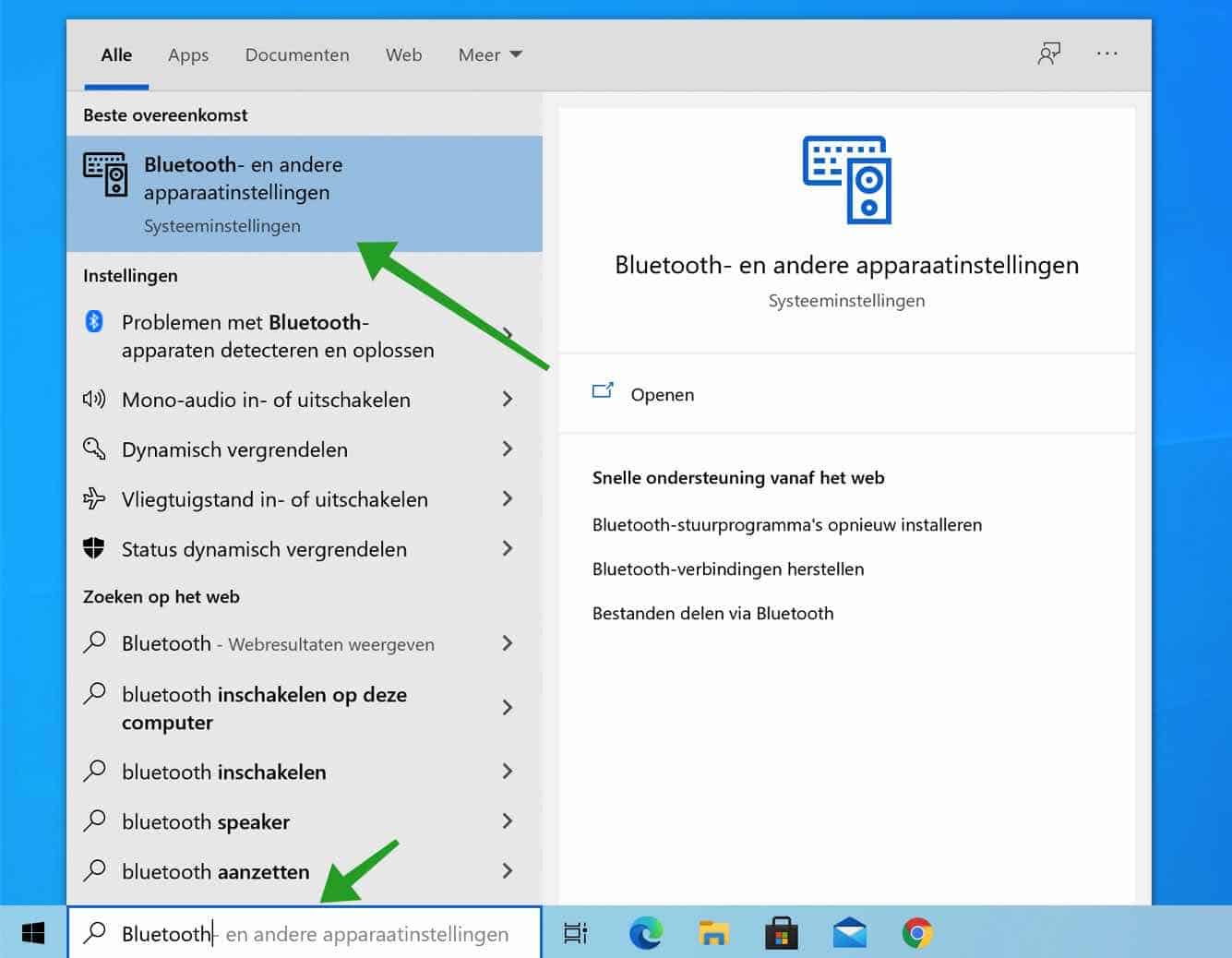Expand the bluetooth inschakelen op deze computer suggestion
This screenshot has width=1232, height=958.
coord(508,708)
